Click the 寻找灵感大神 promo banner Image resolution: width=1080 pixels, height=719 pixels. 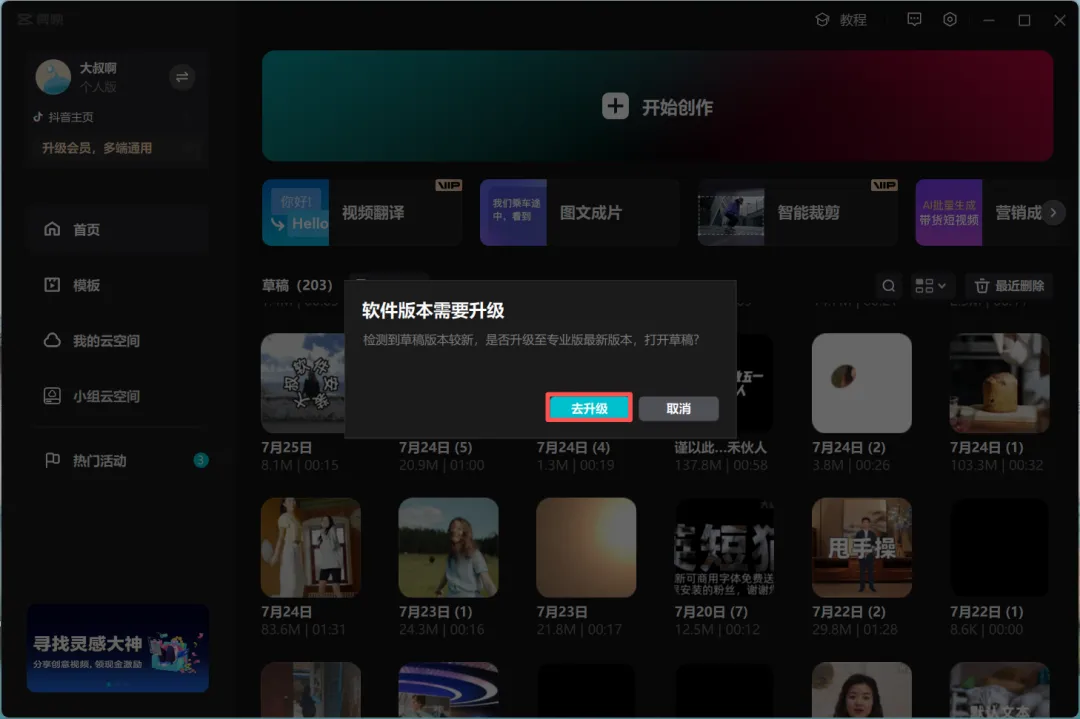118,648
